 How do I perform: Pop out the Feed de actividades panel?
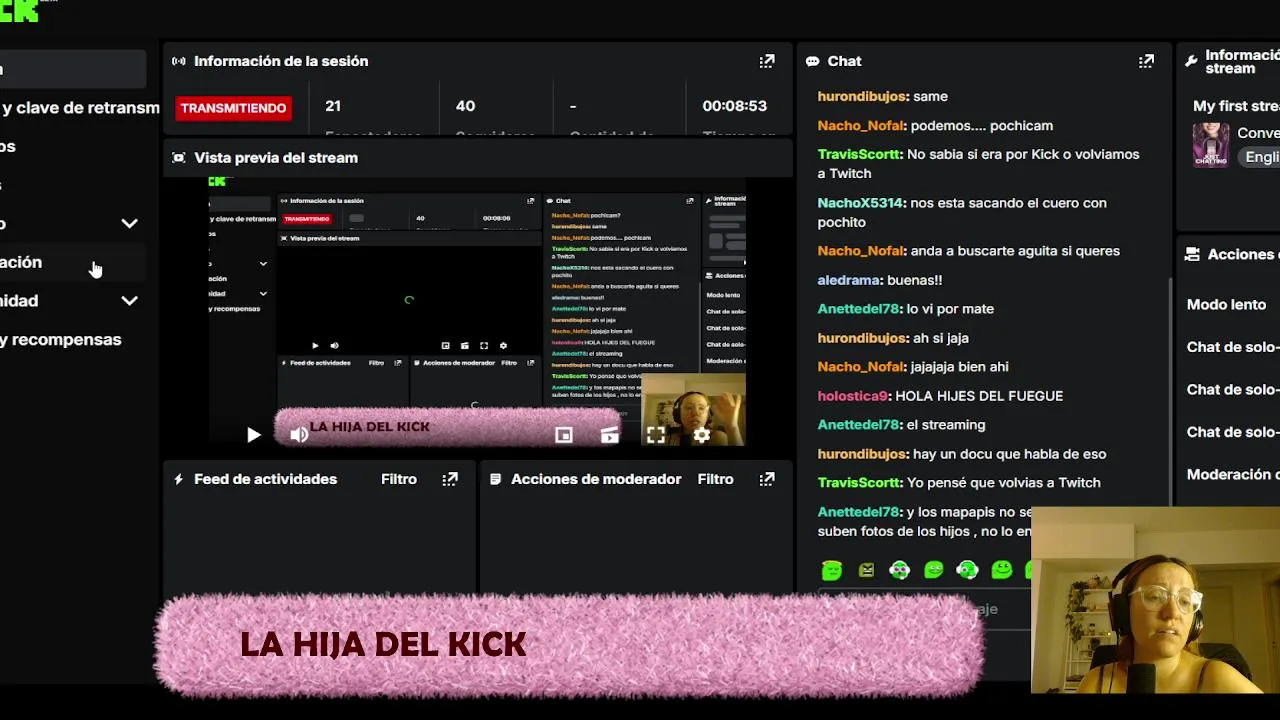(450, 479)
